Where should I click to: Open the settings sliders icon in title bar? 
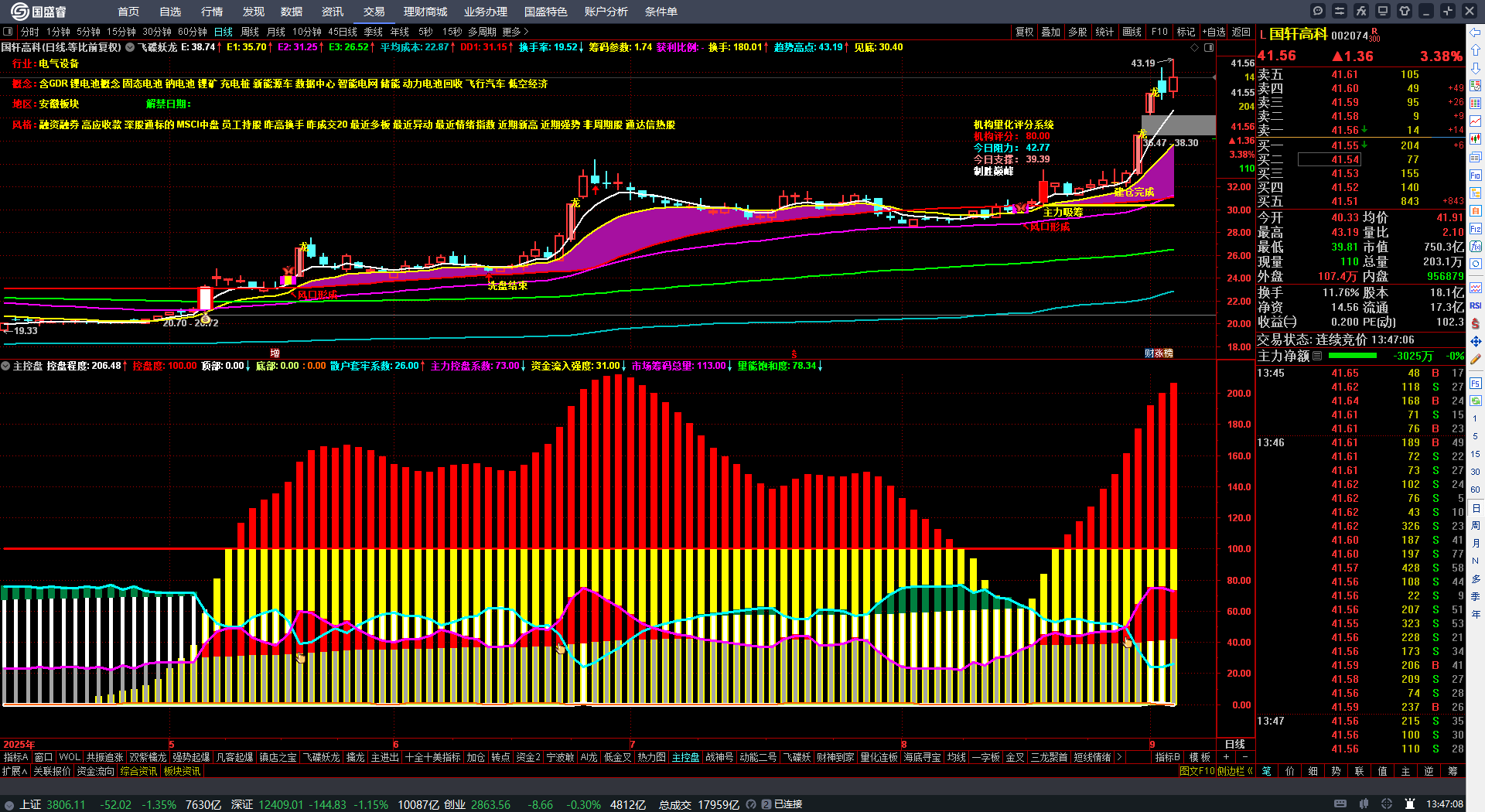[x=1340, y=11]
